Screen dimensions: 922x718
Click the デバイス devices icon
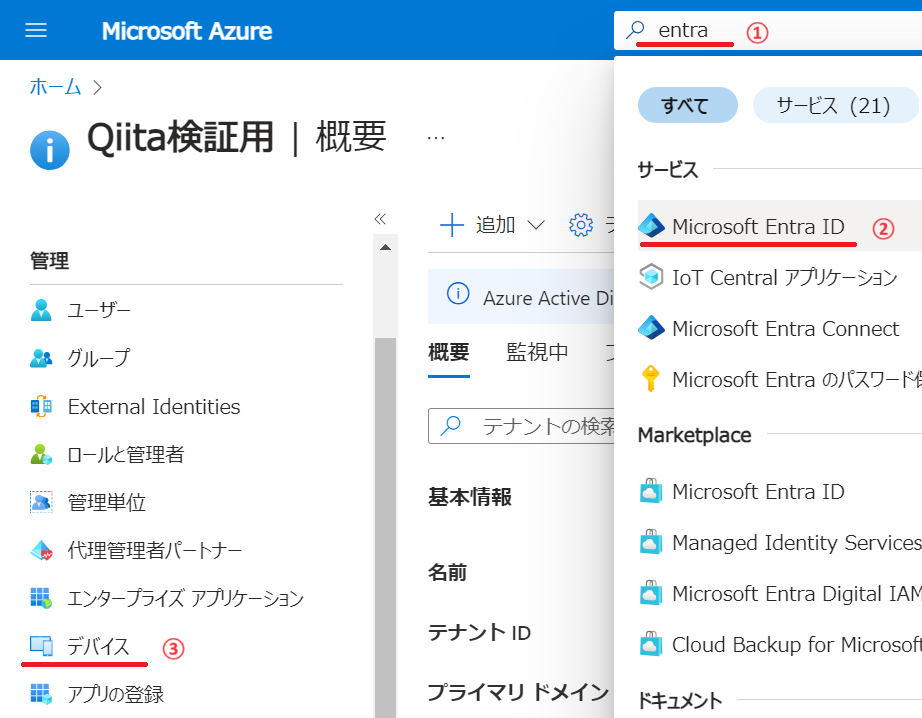point(41,646)
